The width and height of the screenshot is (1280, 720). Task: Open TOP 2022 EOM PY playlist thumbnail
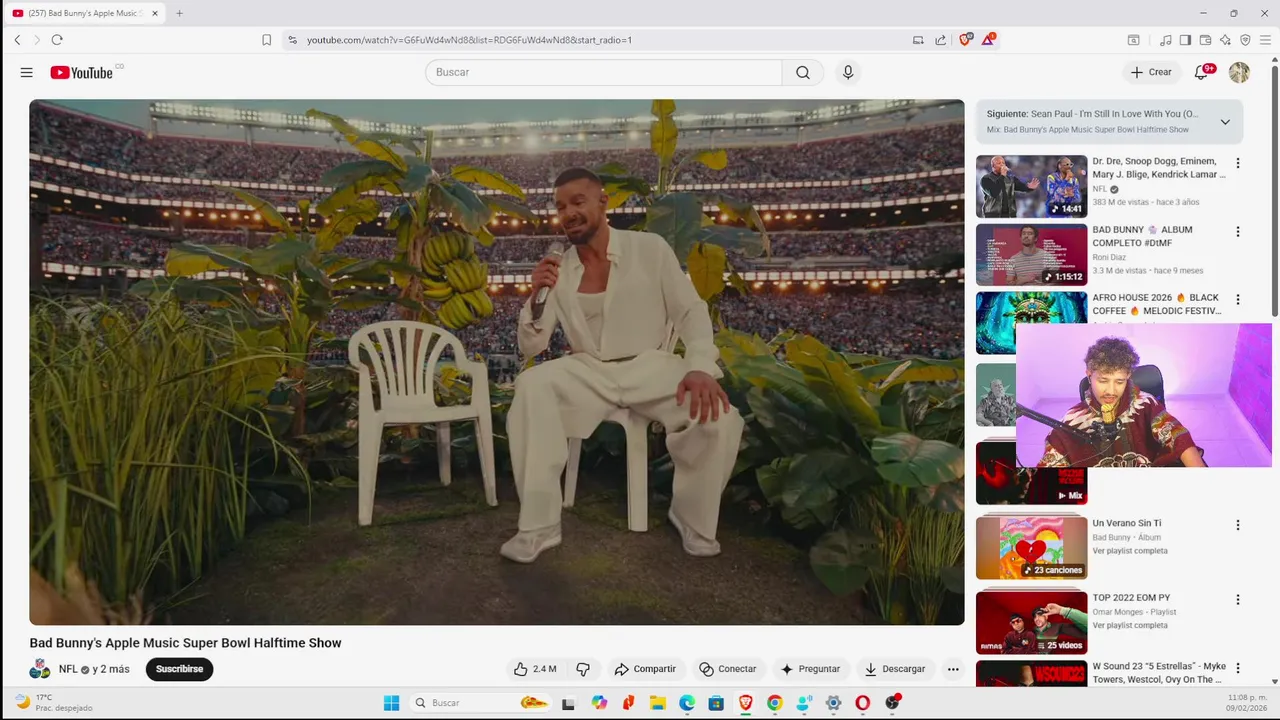click(x=1031, y=622)
